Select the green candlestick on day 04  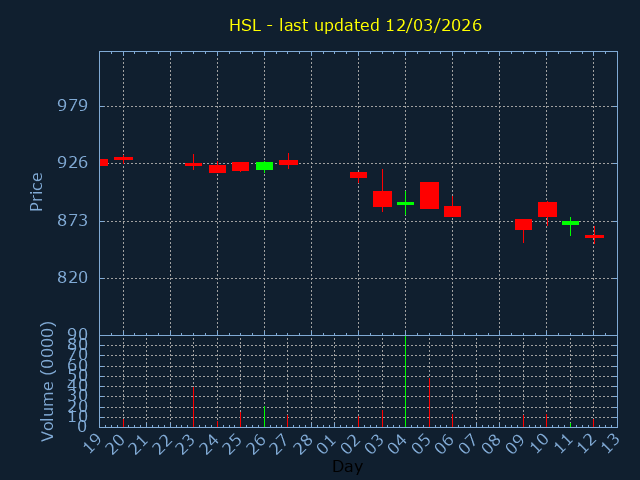click(405, 203)
